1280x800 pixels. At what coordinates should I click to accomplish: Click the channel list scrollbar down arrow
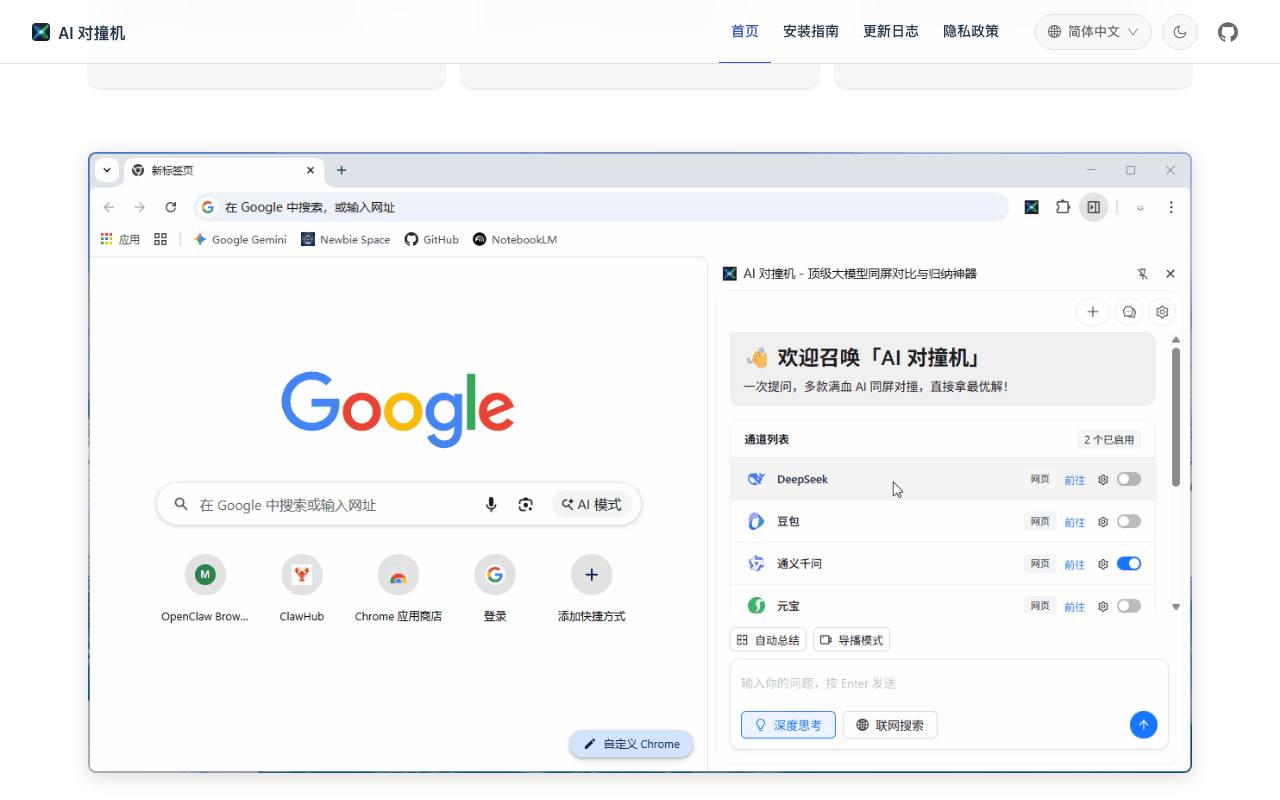(1176, 607)
